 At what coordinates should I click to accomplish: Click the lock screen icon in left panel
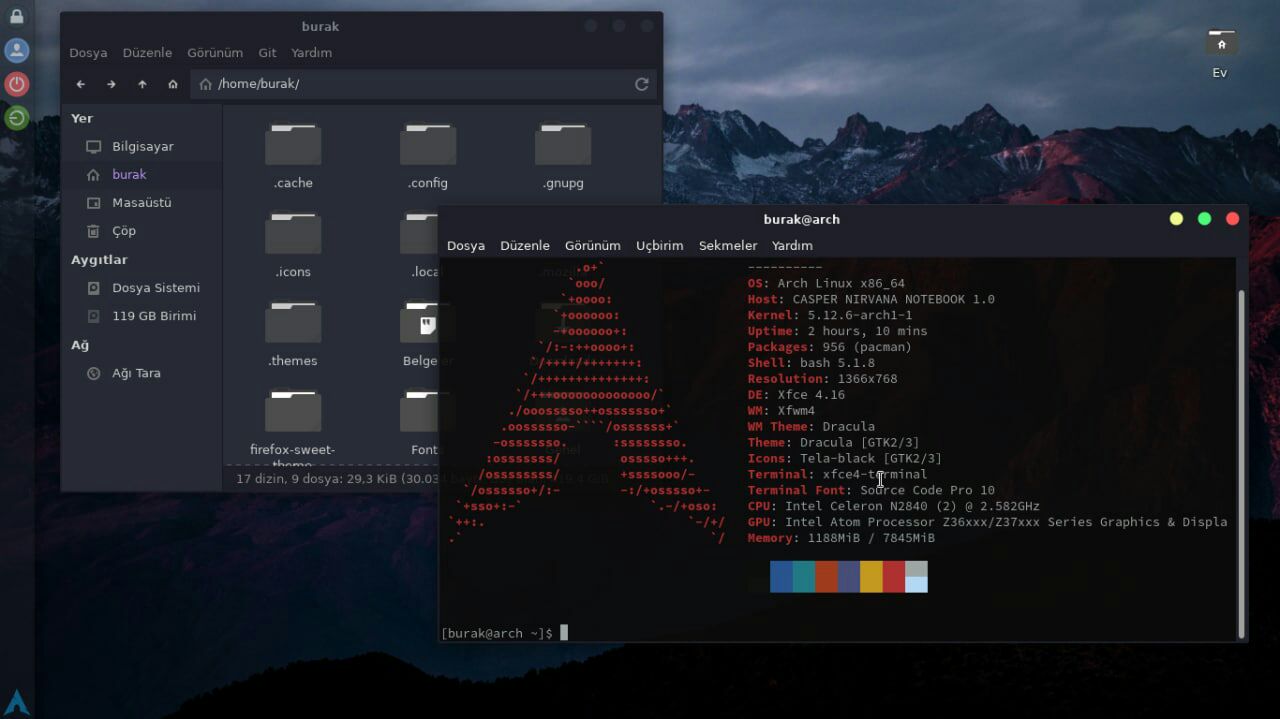pyautogui.click(x=16, y=16)
